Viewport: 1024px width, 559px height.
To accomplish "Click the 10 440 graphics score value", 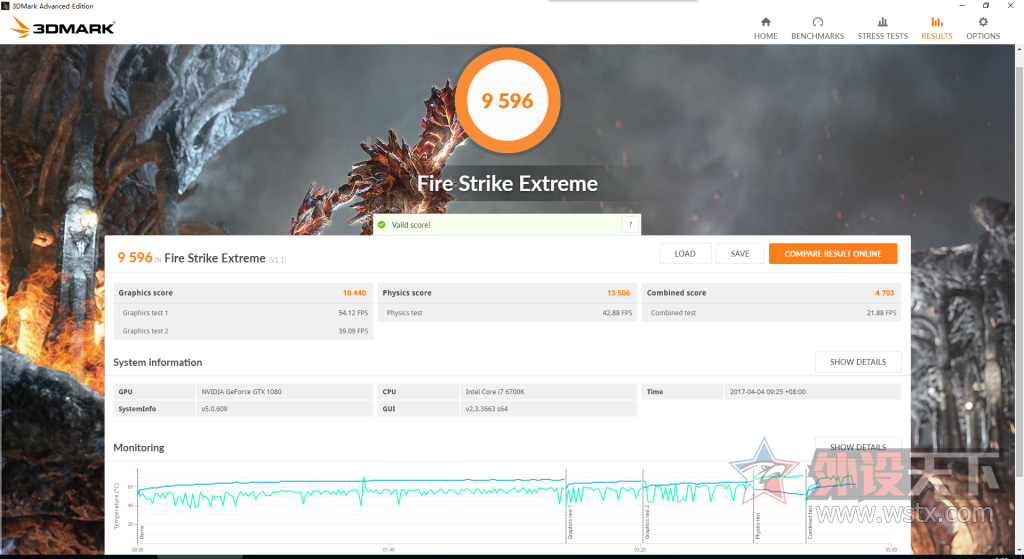I will click(x=355, y=293).
